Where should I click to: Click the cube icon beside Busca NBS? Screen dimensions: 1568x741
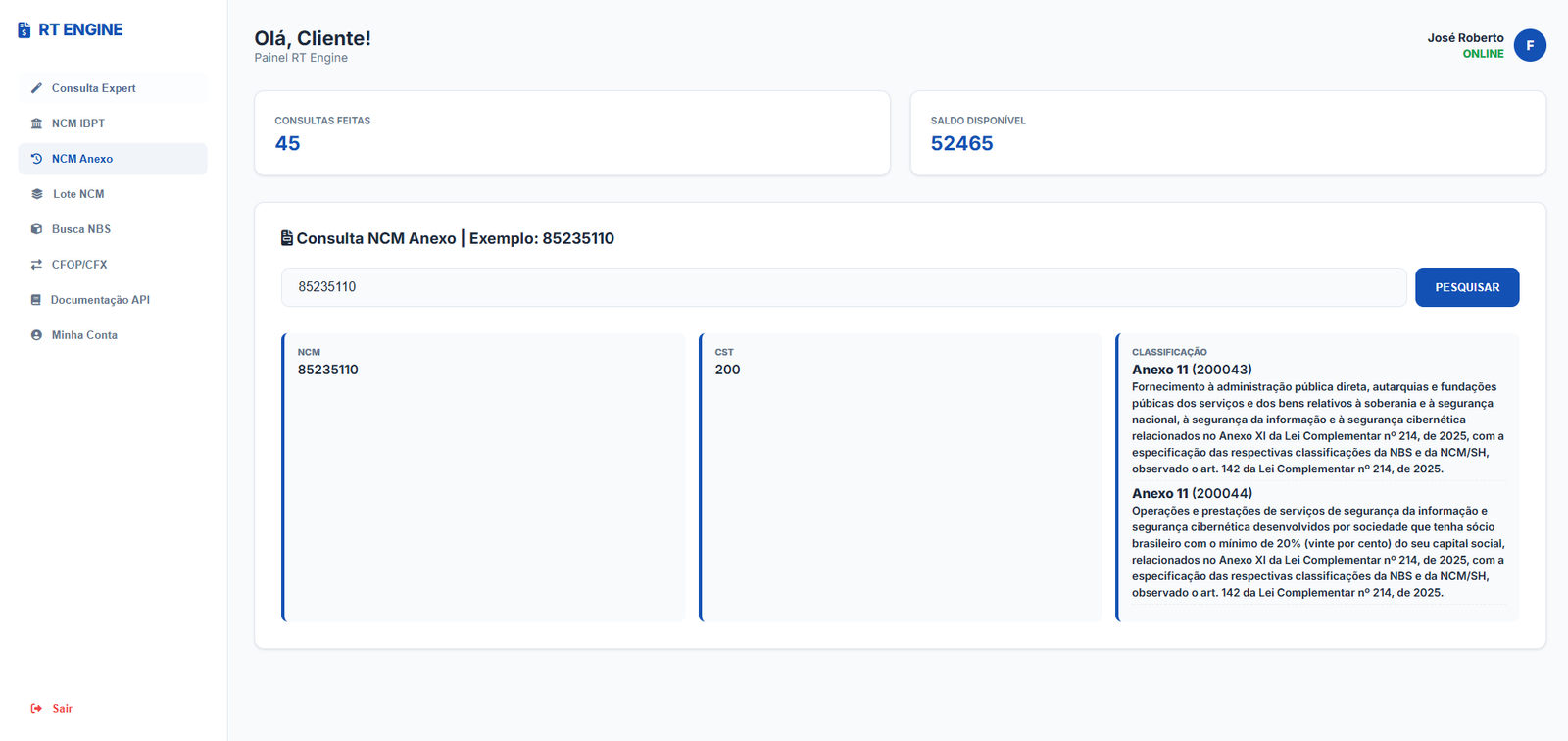pyautogui.click(x=36, y=229)
